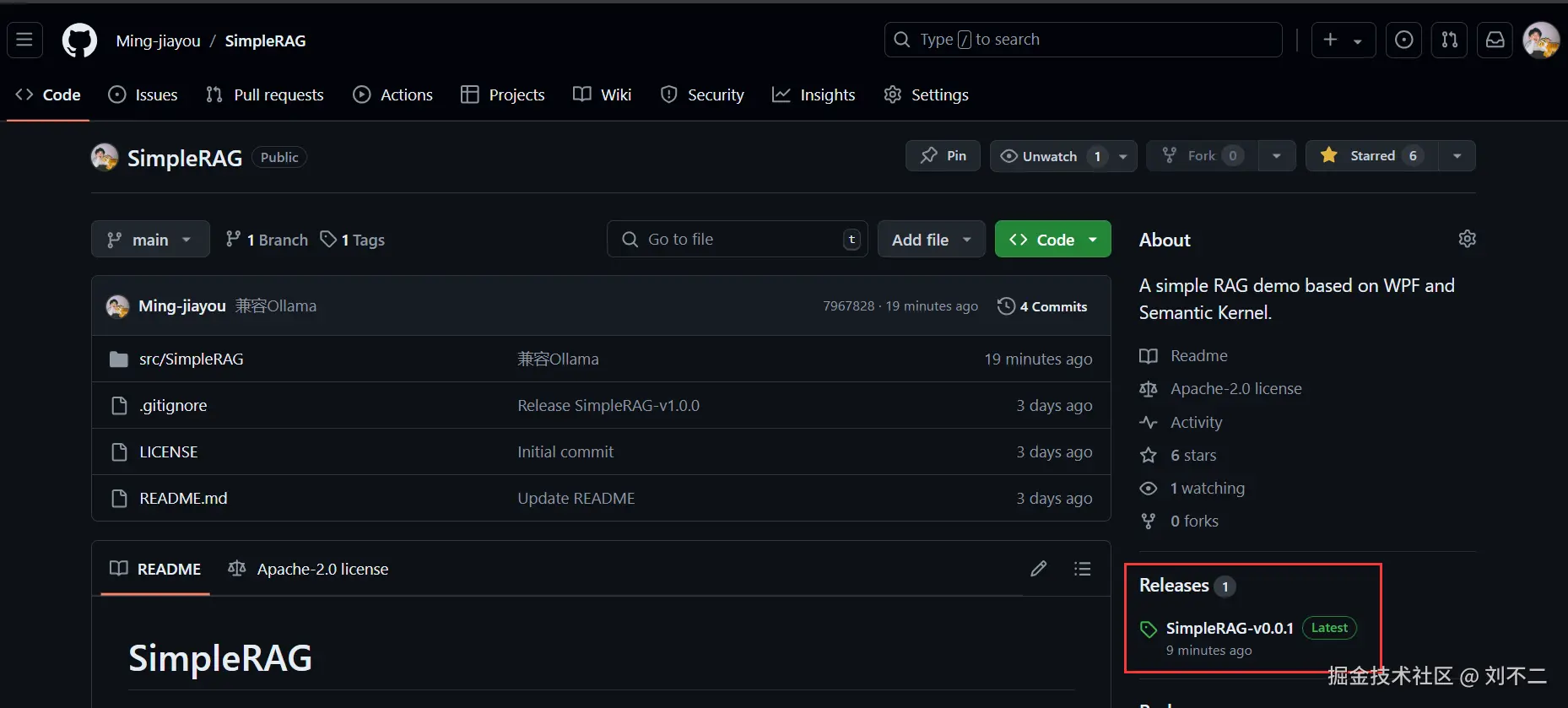Screen dimensions: 1568x708
Task: Open the Security tab
Action: [x=703, y=95]
